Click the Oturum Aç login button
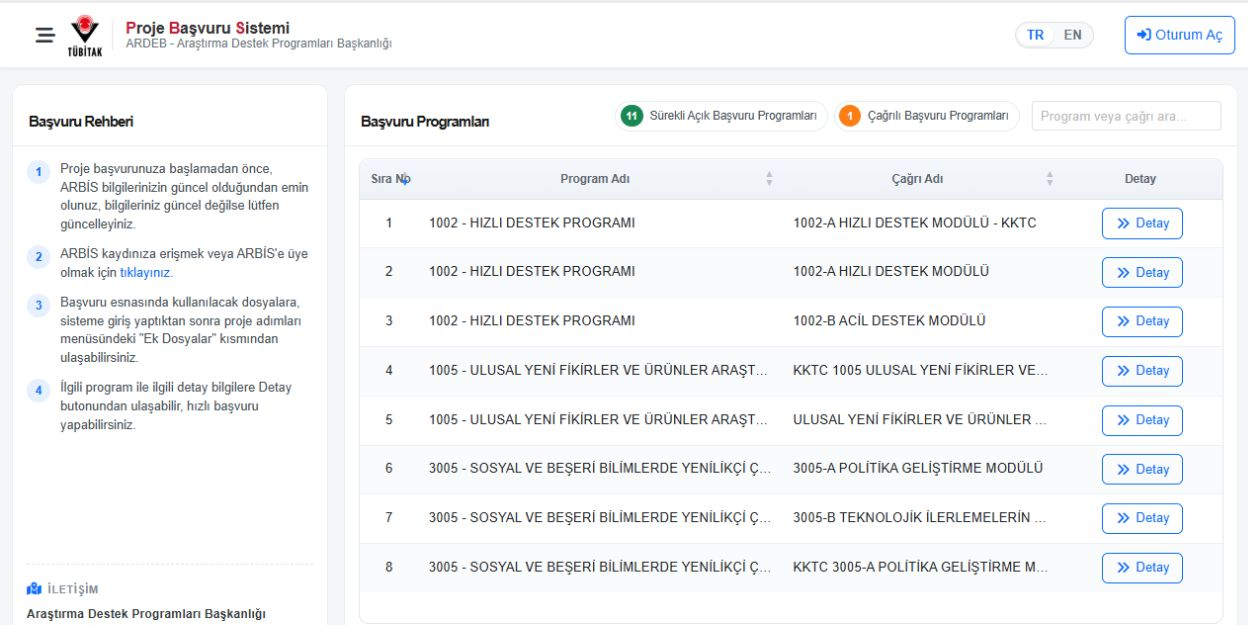Screen dimensions: 1248x625 [1180, 35]
